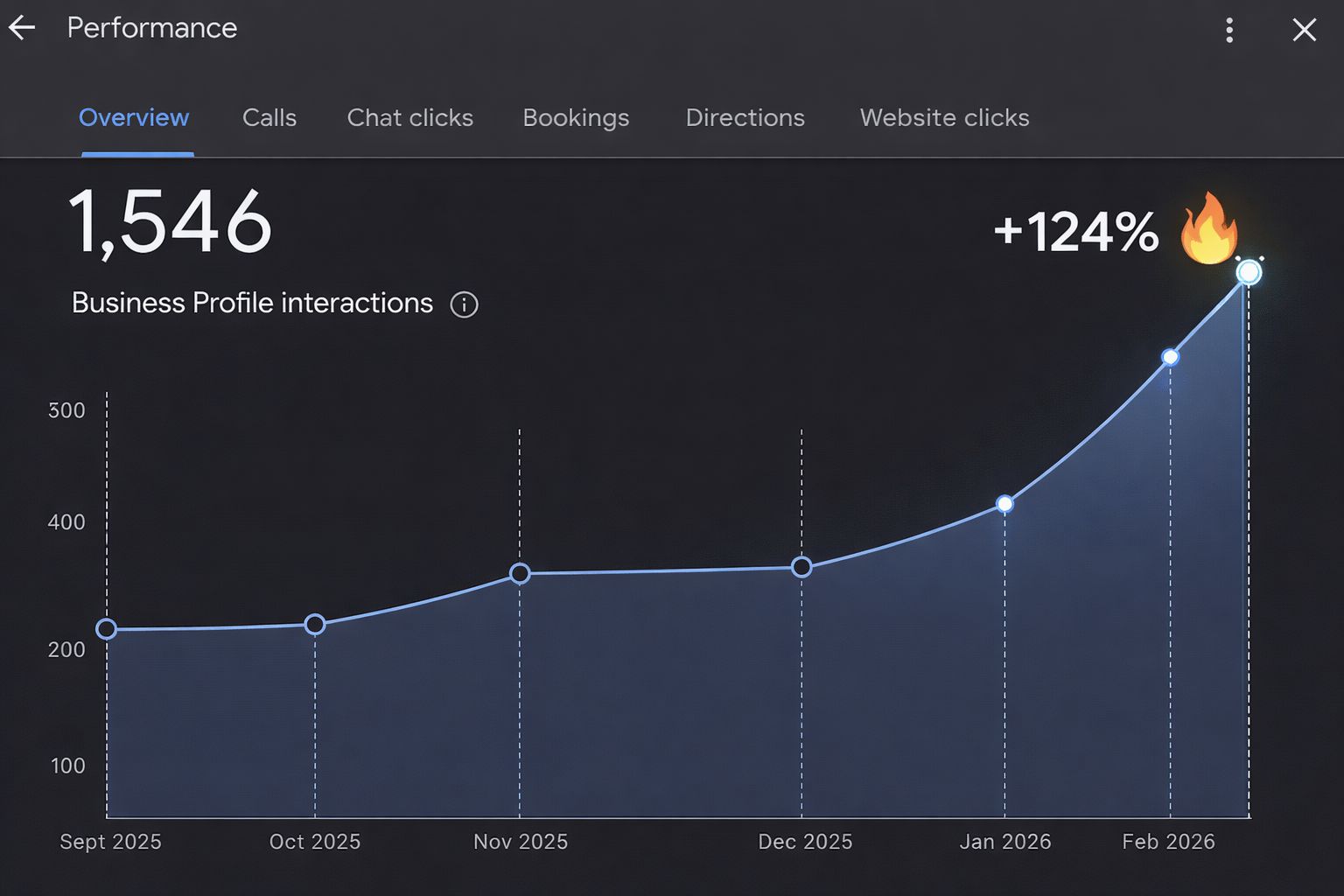This screenshot has width=1344, height=896.
Task: Open the three-dot overflow menu
Action: [x=1228, y=30]
